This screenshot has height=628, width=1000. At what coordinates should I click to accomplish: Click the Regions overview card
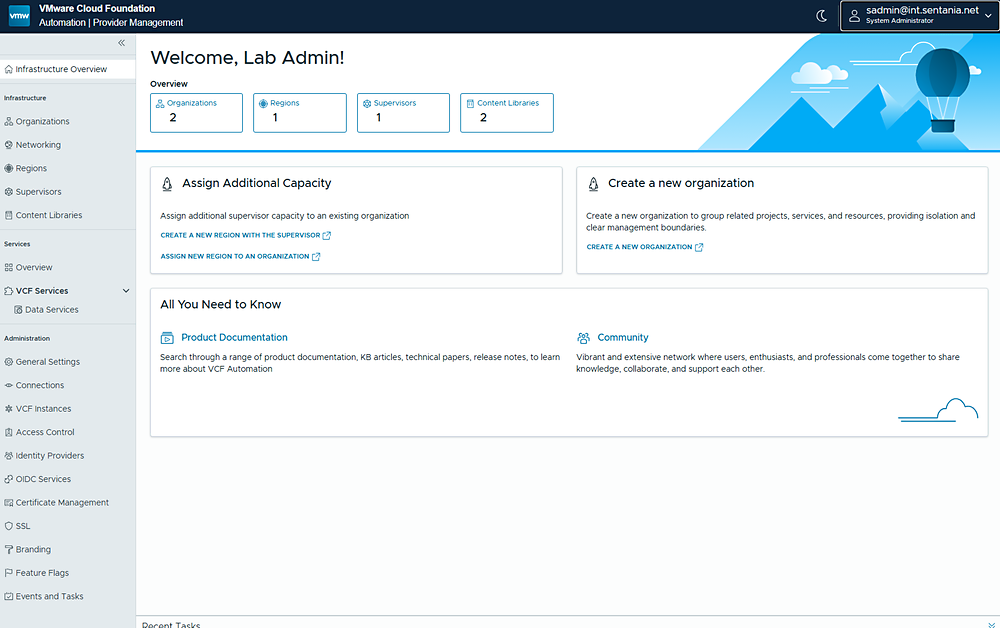[300, 113]
